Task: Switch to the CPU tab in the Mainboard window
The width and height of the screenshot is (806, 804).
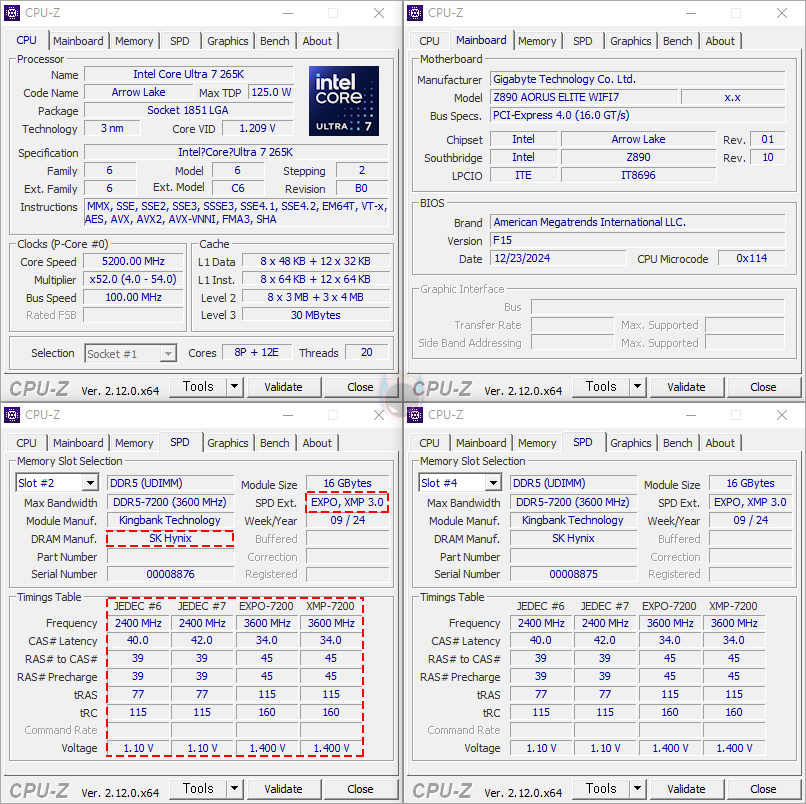Action: click(x=429, y=41)
